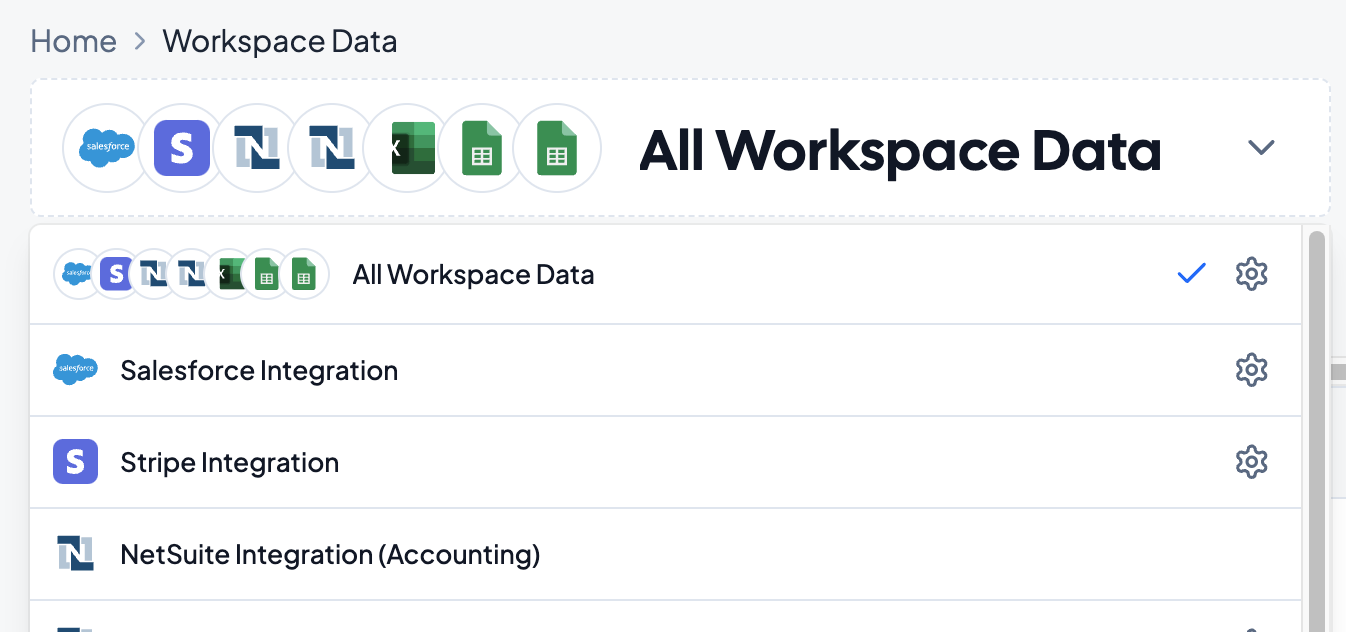This screenshot has height=632, width=1346.
Task: Click the Workspace Data breadcrumb
Action: coord(280,42)
